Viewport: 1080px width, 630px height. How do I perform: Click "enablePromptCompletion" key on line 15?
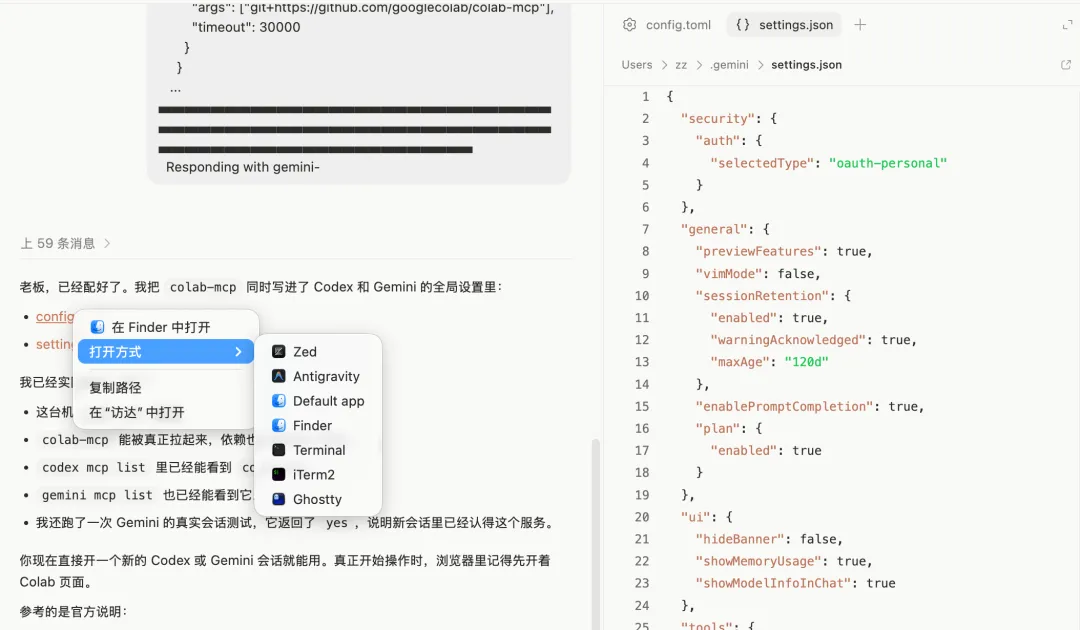point(785,406)
